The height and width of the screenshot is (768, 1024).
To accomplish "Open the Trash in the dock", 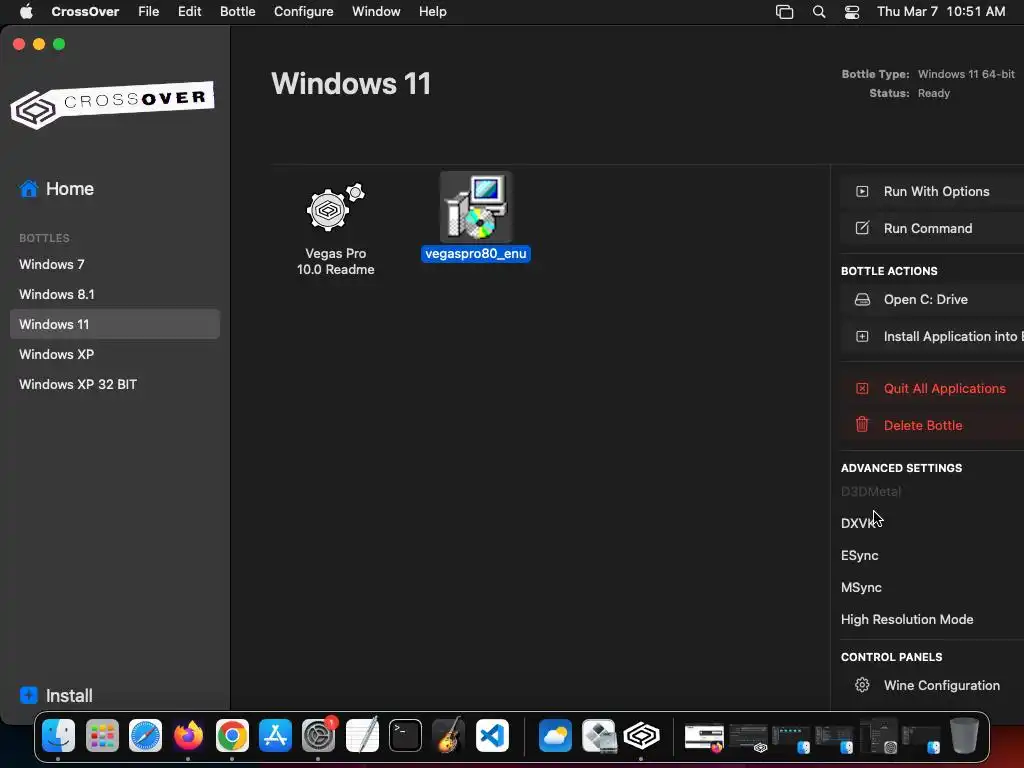I will tap(964, 736).
